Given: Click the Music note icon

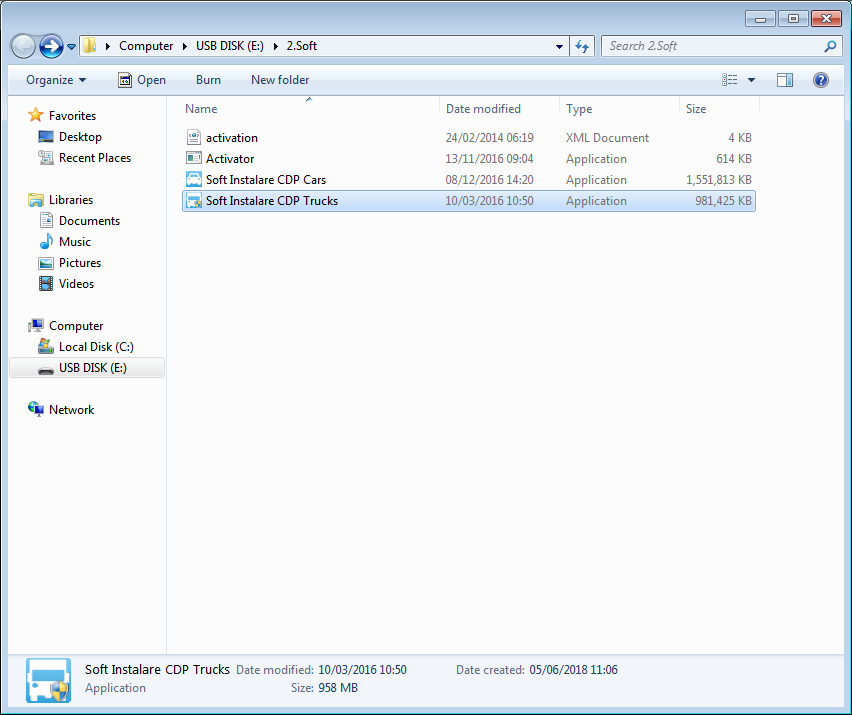Looking at the screenshot, I should tap(47, 241).
